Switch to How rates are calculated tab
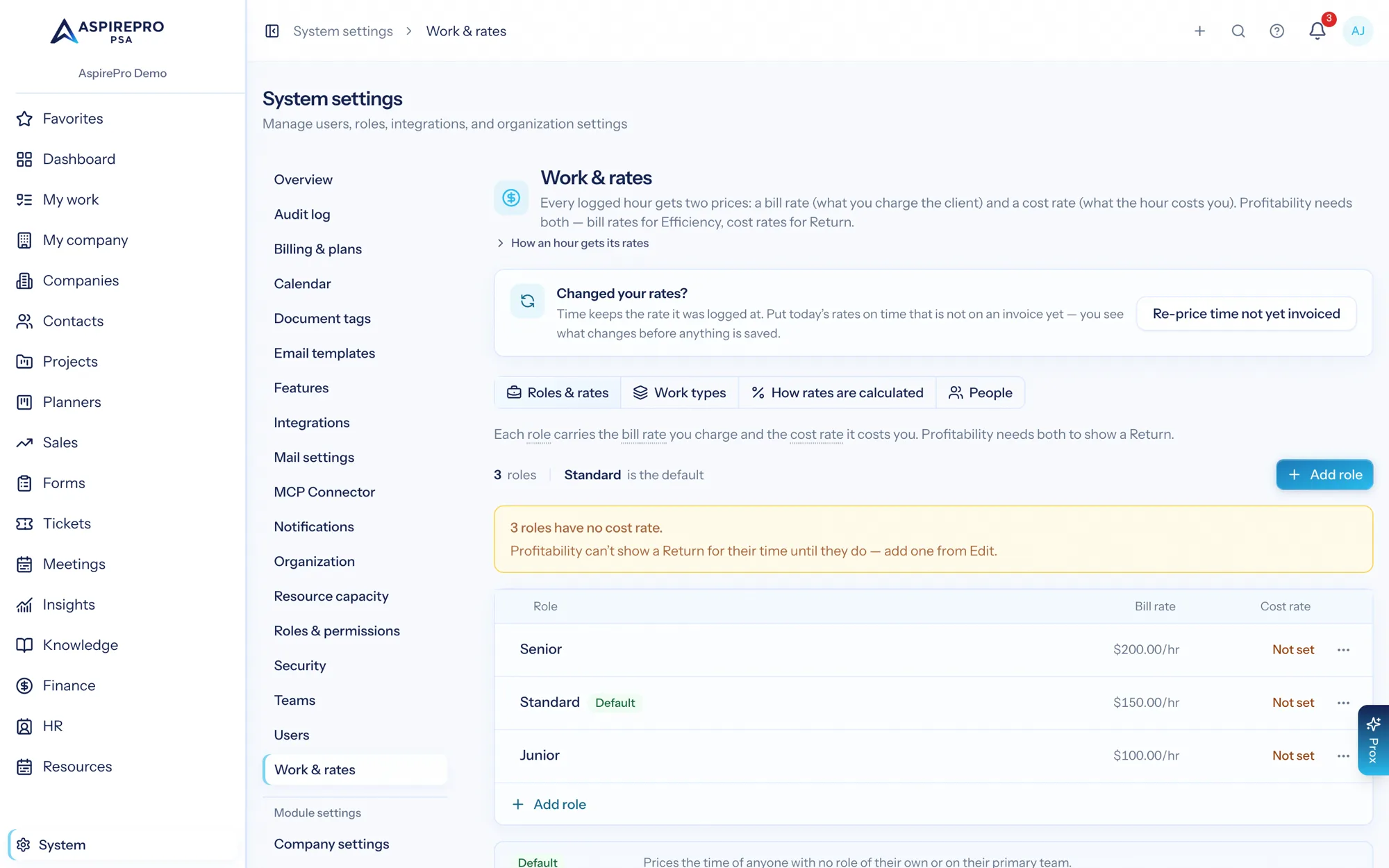Image resolution: width=1389 pixels, height=868 pixels. click(x=837, y=393)
